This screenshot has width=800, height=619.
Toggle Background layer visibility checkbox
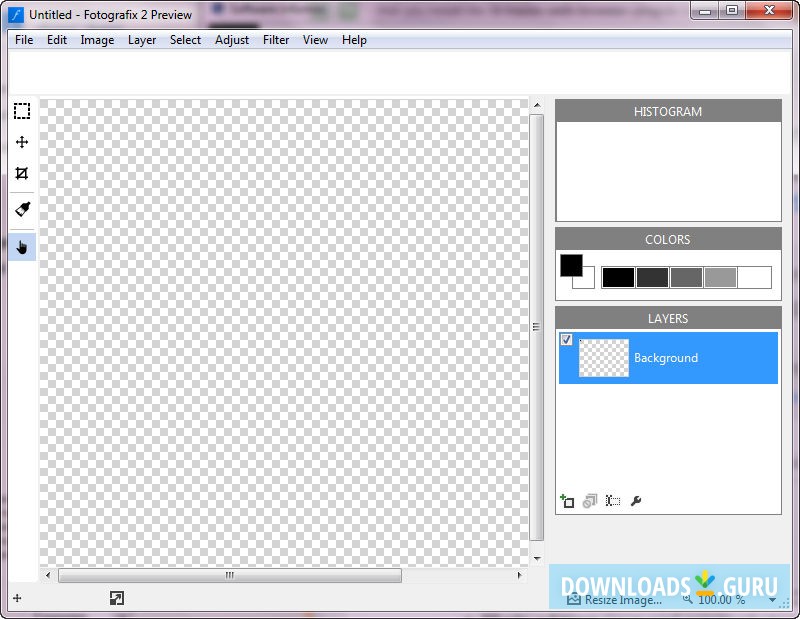(566, 339)
